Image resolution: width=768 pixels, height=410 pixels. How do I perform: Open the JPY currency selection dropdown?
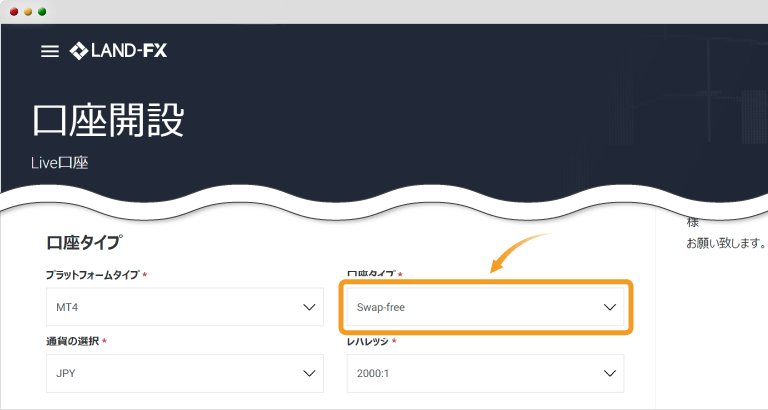185,373
